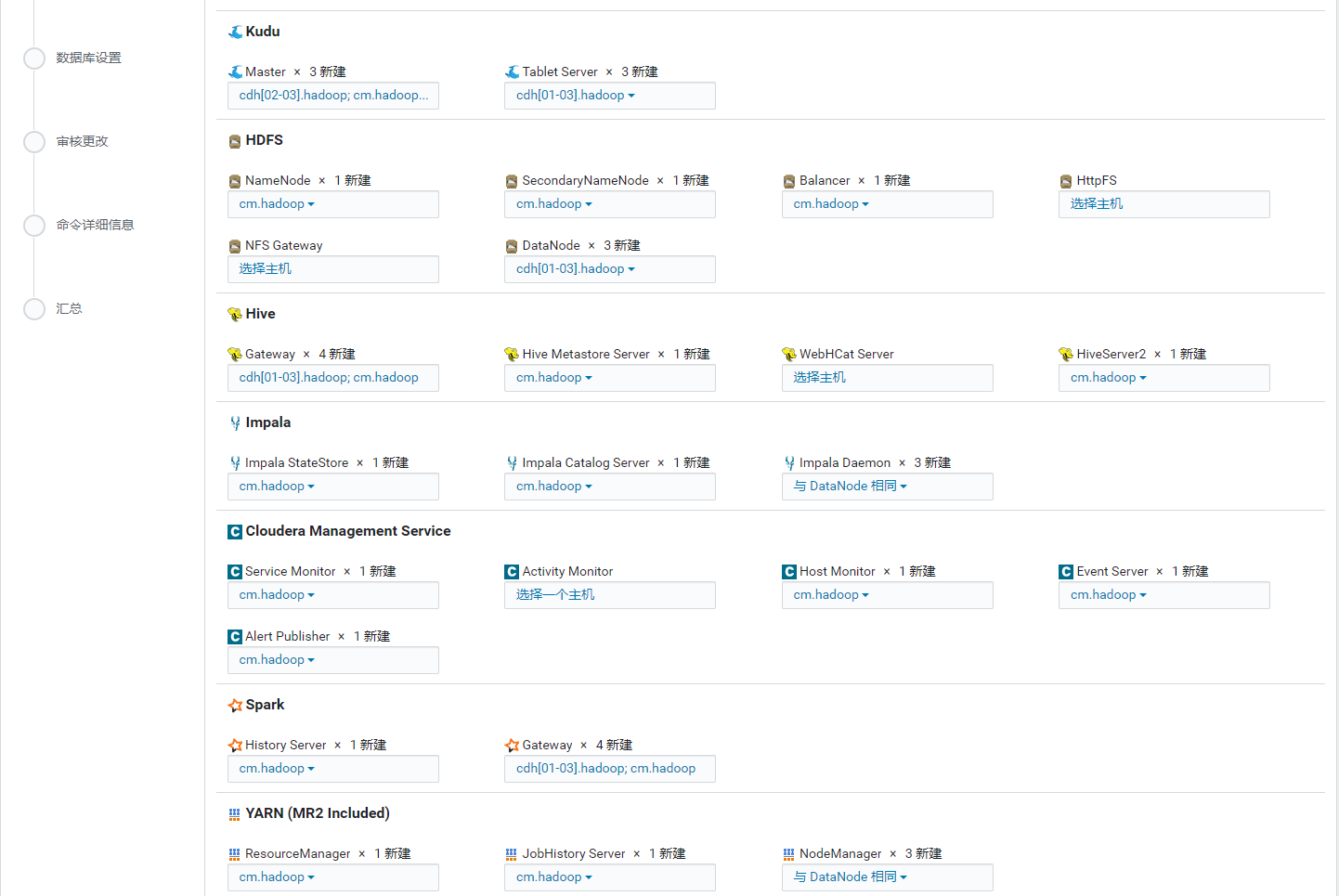Open ResourceManager host dropdown

(x=333, y=877)
